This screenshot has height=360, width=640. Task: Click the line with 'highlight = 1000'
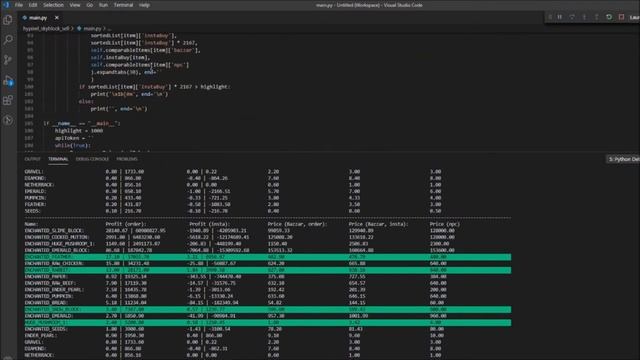click(79, 131)
